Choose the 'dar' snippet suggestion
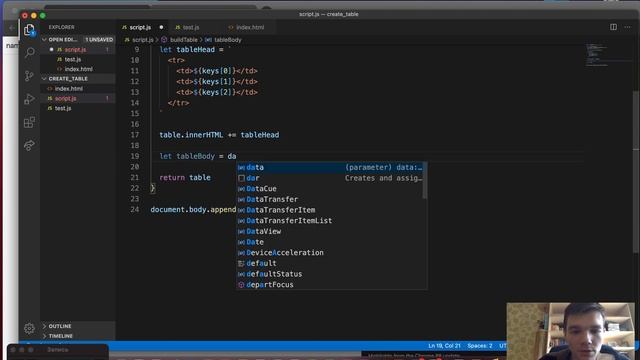 click(331, 178)
